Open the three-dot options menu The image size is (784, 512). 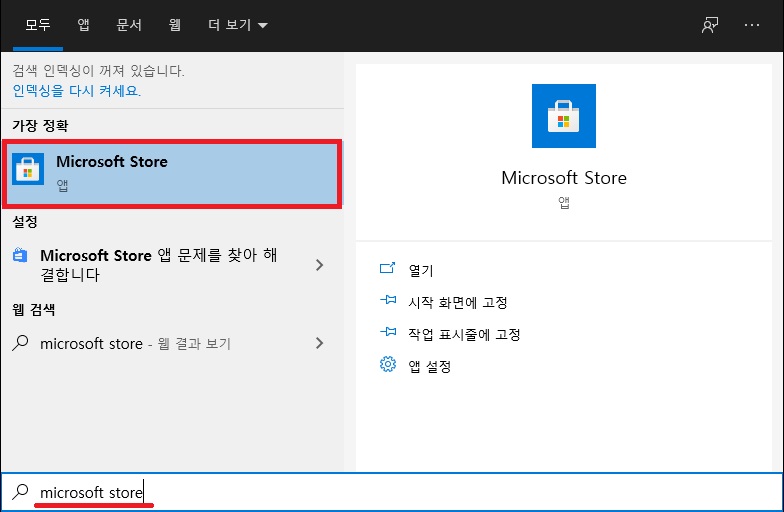(x=752, y=25)
